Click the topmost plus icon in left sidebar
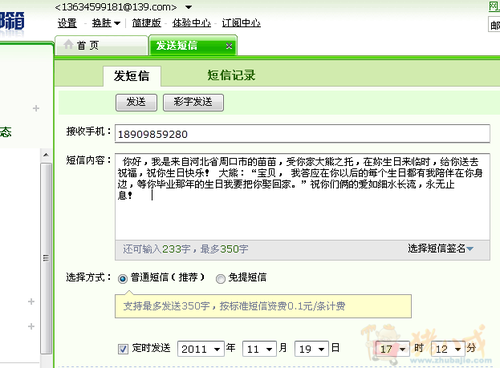 (x=36, y=108)
